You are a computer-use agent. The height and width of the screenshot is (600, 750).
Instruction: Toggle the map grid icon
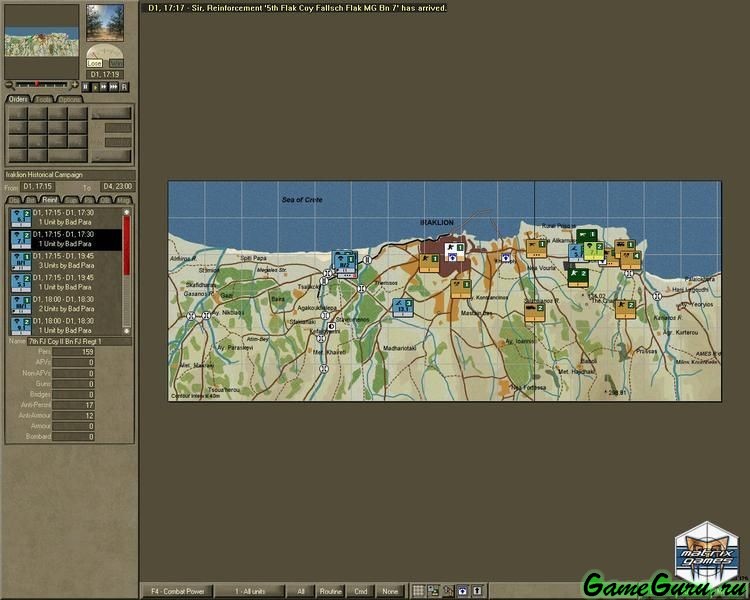click(x=419, y=591)
